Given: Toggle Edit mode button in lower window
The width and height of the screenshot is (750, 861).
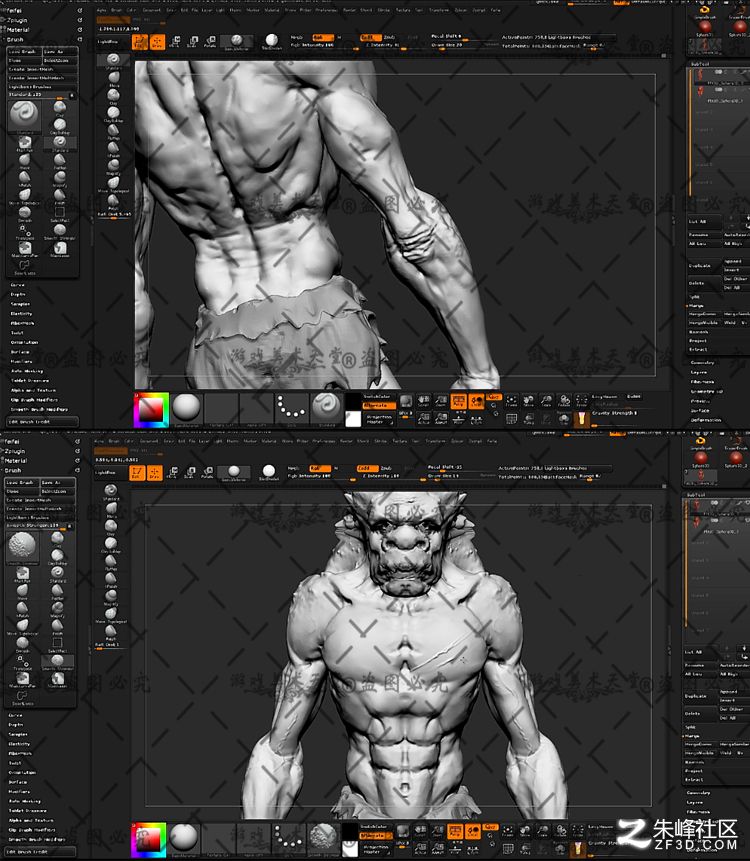Looking at the screenshot, I should coord(137,473).
